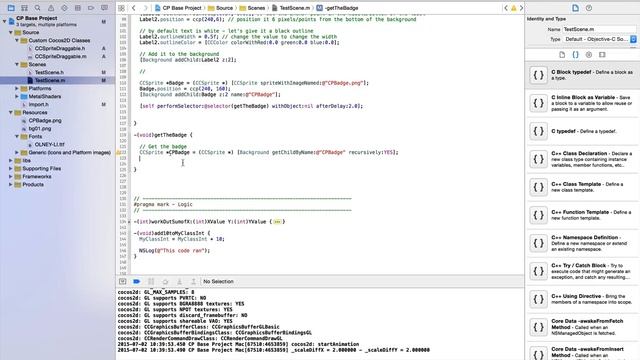Open the Report navigator tab
Viewport: 640px width, 360px height.
[x=104, y=8]
